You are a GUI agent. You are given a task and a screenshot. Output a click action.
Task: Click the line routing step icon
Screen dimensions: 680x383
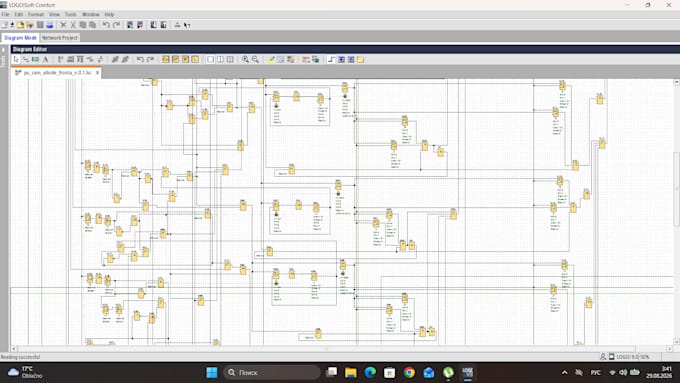pyautogui.click(x=331, y=59)
